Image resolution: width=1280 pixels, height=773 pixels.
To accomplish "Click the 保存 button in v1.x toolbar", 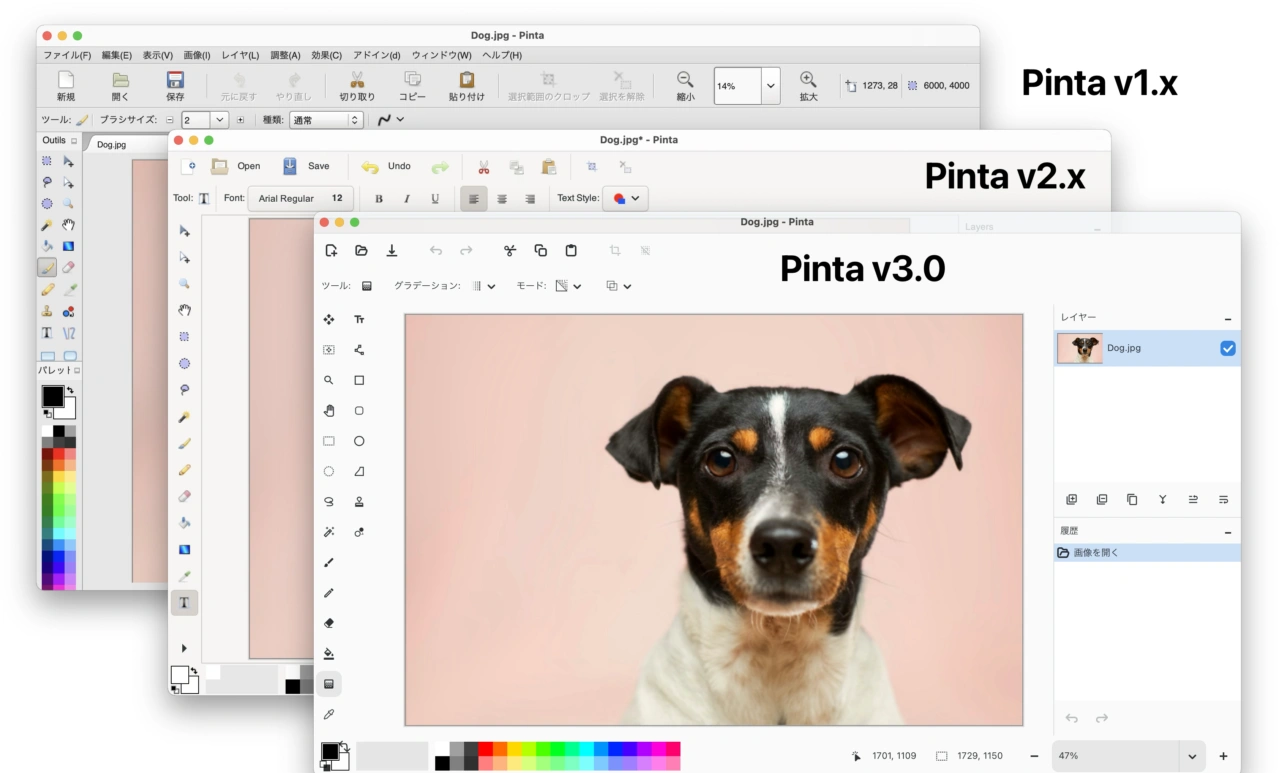I will (175, 87).
